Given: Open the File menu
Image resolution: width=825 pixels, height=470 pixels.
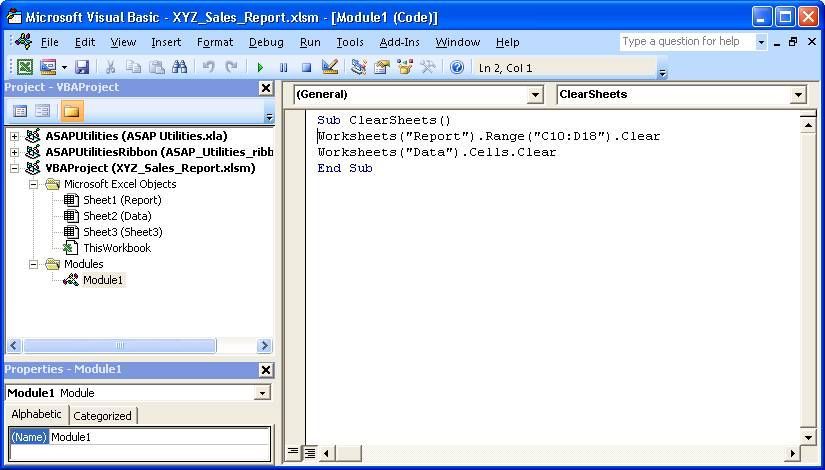Looking at the screenshot, I should pyautogui.click(x=49, y=42).
